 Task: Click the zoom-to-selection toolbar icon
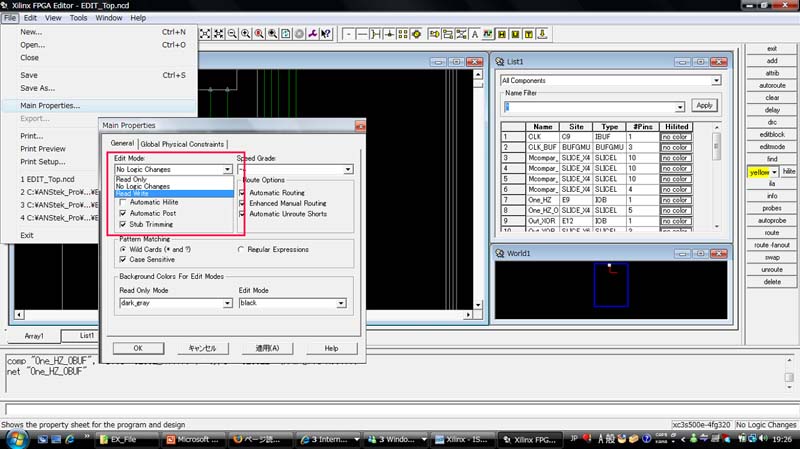[218, 34]
